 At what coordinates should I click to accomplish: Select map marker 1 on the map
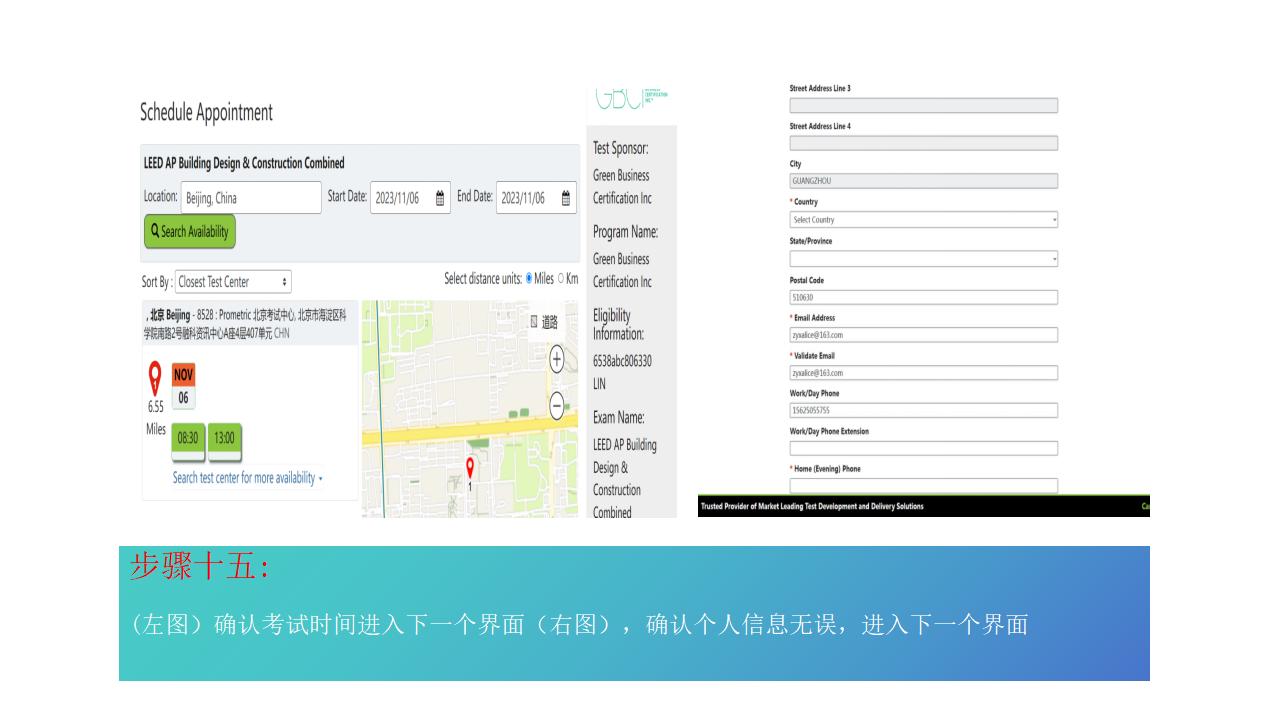point(470,465)
